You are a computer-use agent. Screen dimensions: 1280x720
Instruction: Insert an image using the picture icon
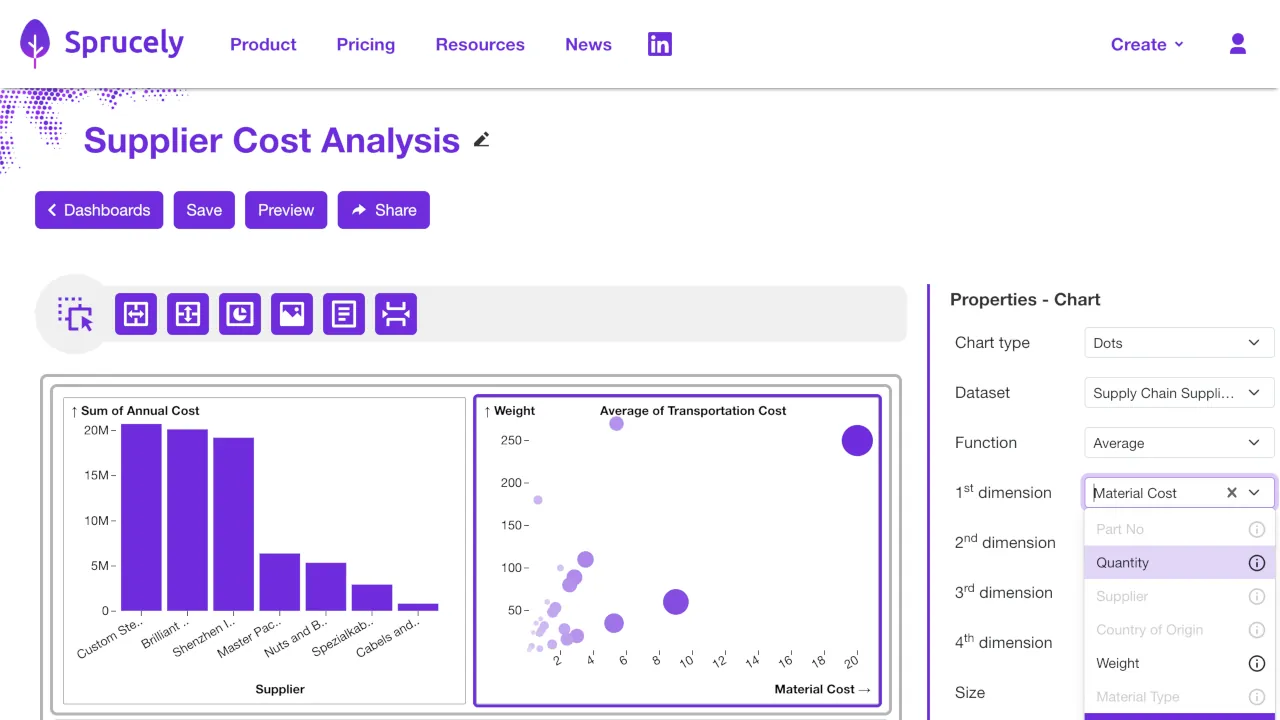[x=291, y=313]
